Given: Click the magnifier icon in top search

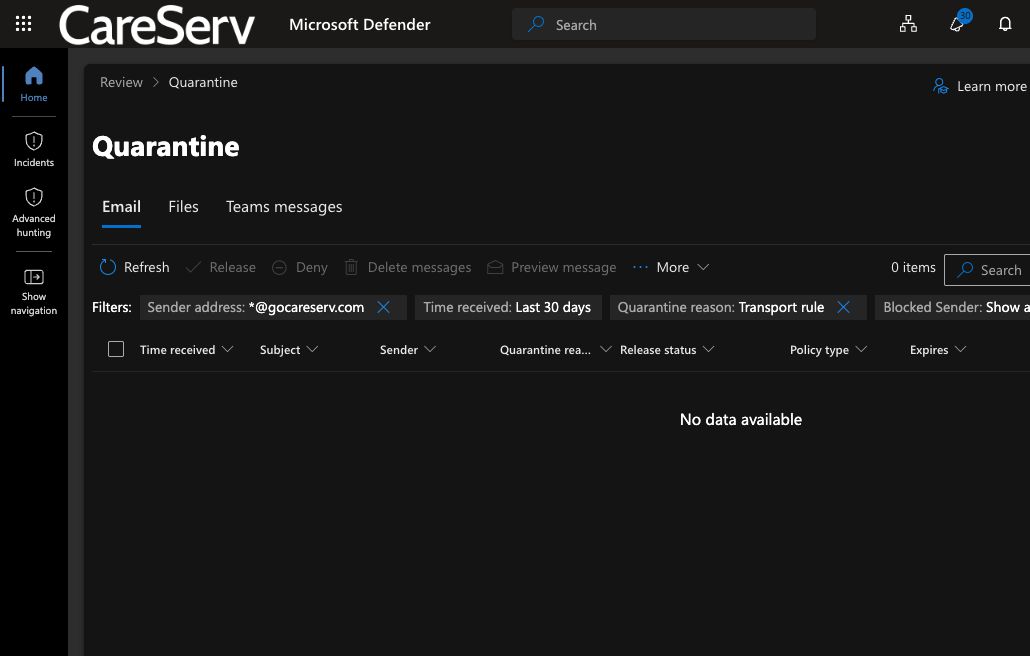Looking at the screenshot, I should click(x=536, y=24).
